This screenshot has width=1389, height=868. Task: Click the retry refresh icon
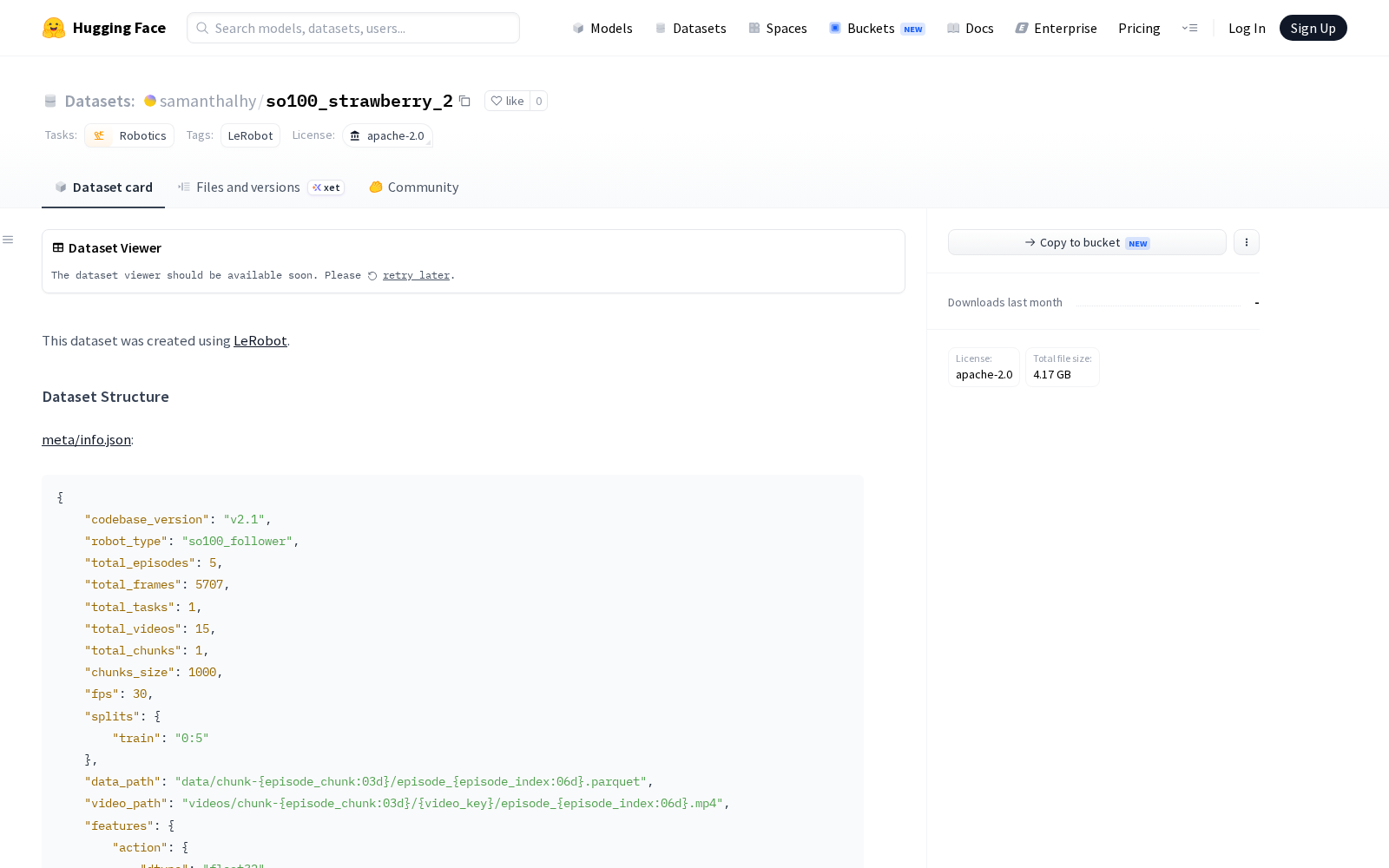point(372,276)
